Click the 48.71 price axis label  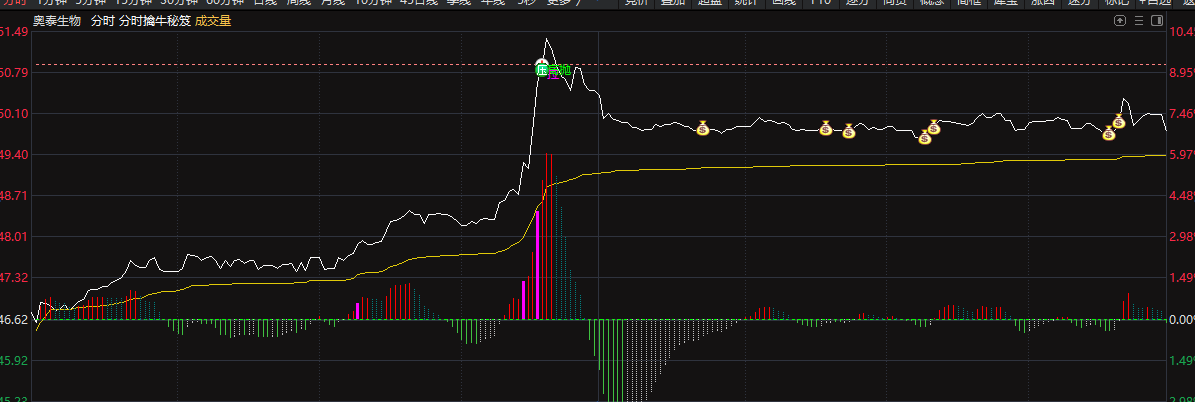click(x=14, y=196)
